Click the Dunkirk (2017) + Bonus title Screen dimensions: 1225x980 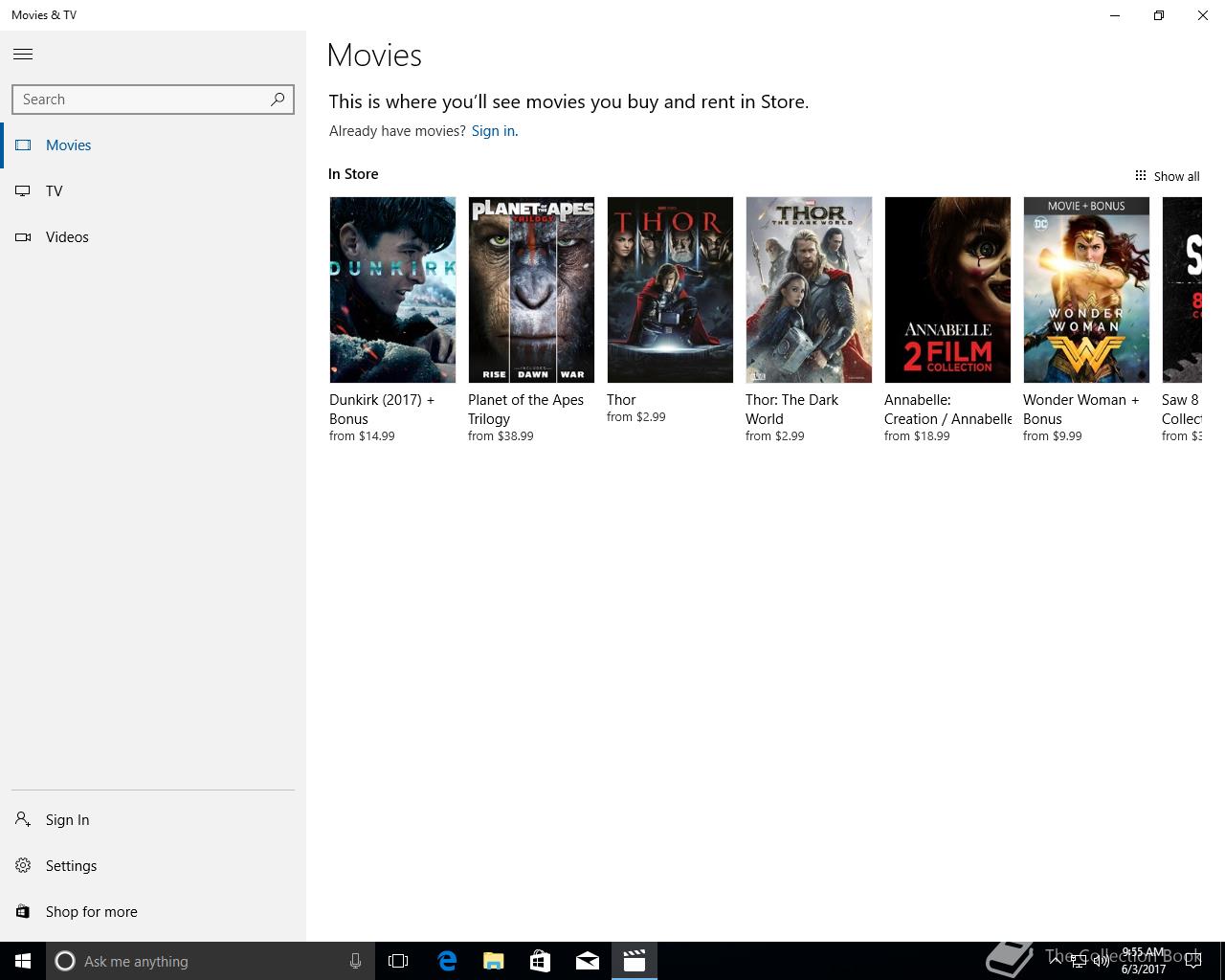(x=382, y=410)
